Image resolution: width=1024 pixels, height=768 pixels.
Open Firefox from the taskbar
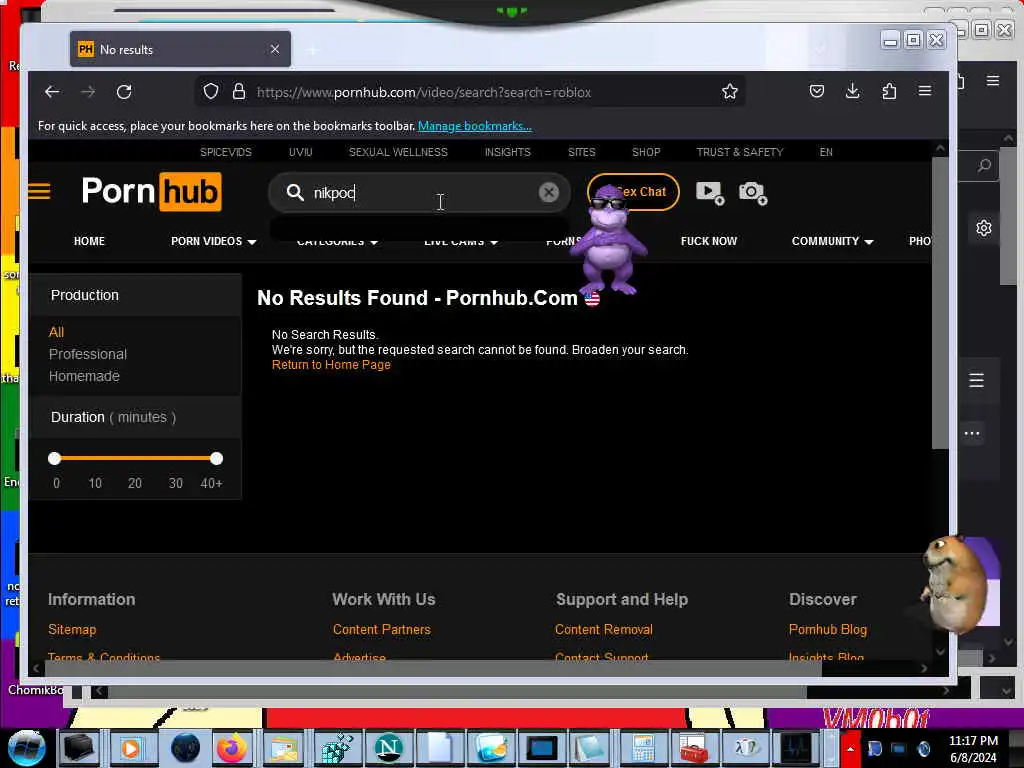(232, 748)
